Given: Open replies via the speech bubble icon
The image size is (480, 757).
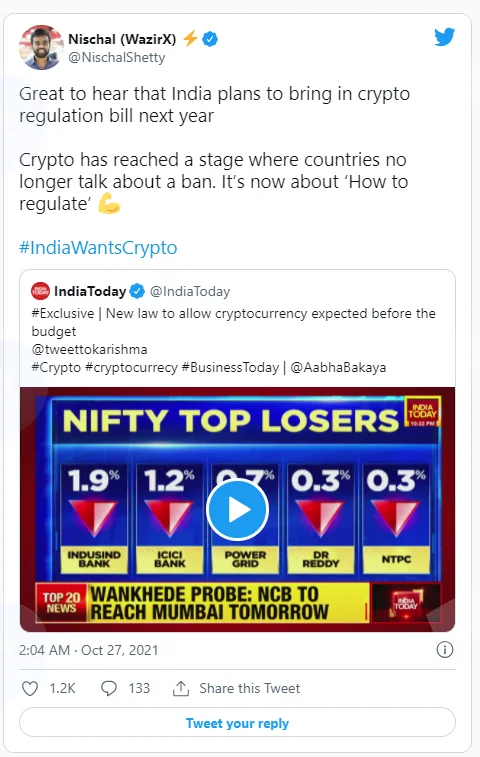Looking at the screenshot, I should tap(109, 688).
